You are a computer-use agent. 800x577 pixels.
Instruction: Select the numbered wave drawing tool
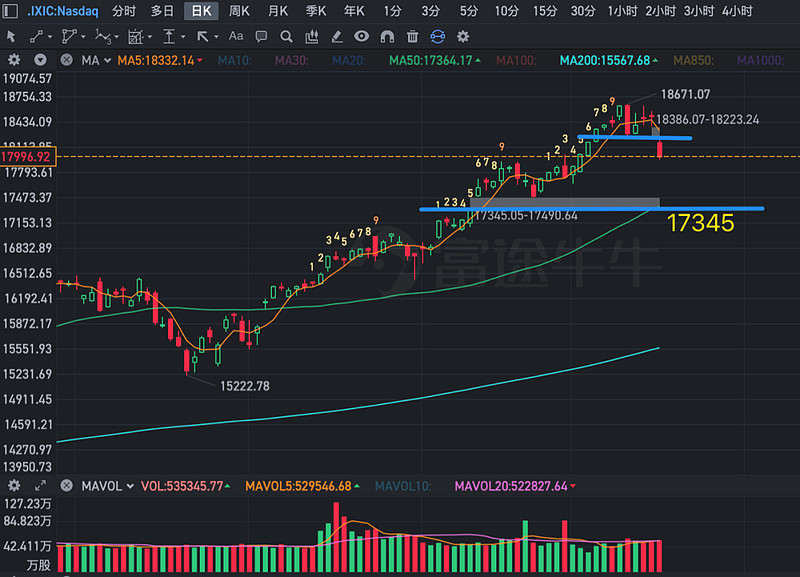tap(103, 37)
